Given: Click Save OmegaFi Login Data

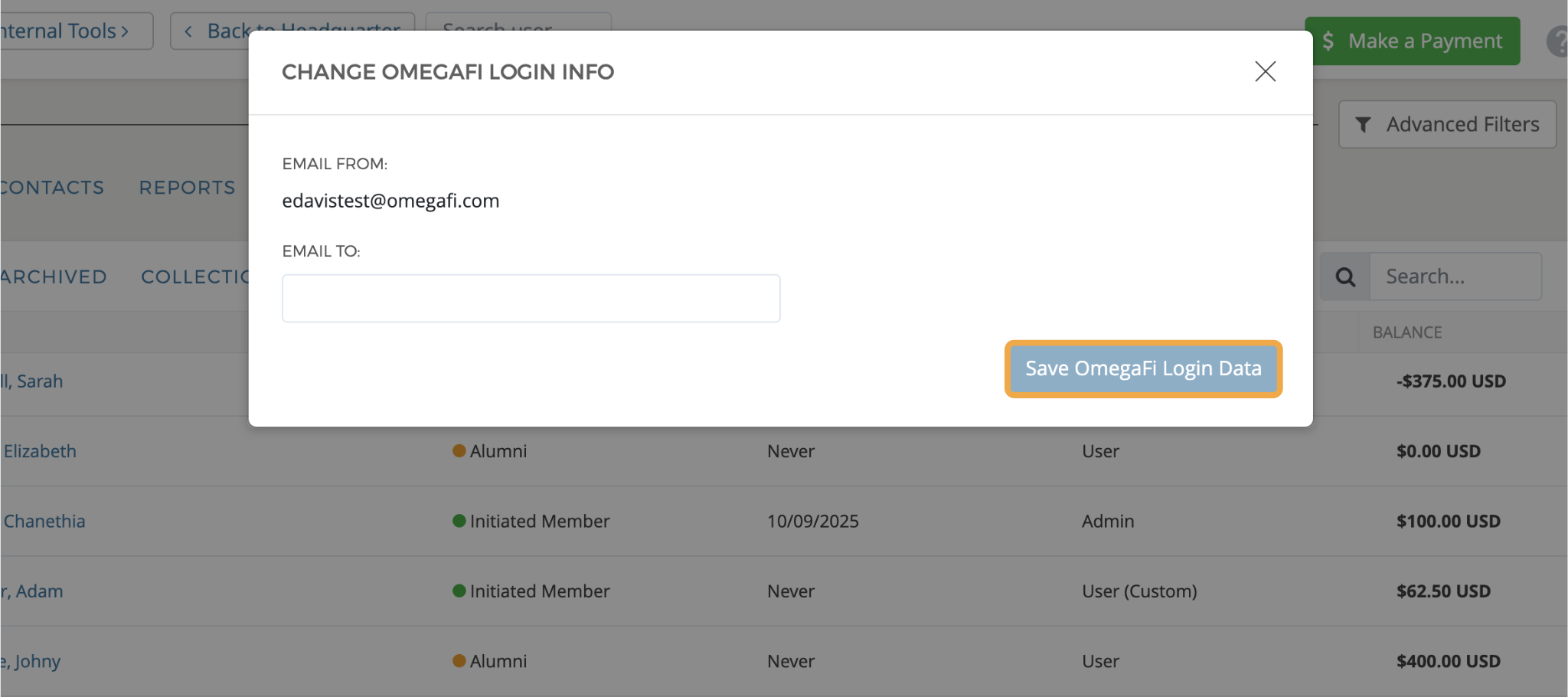Looking at the screenshot, I should pyautogui.click(x=1142, y=368).
